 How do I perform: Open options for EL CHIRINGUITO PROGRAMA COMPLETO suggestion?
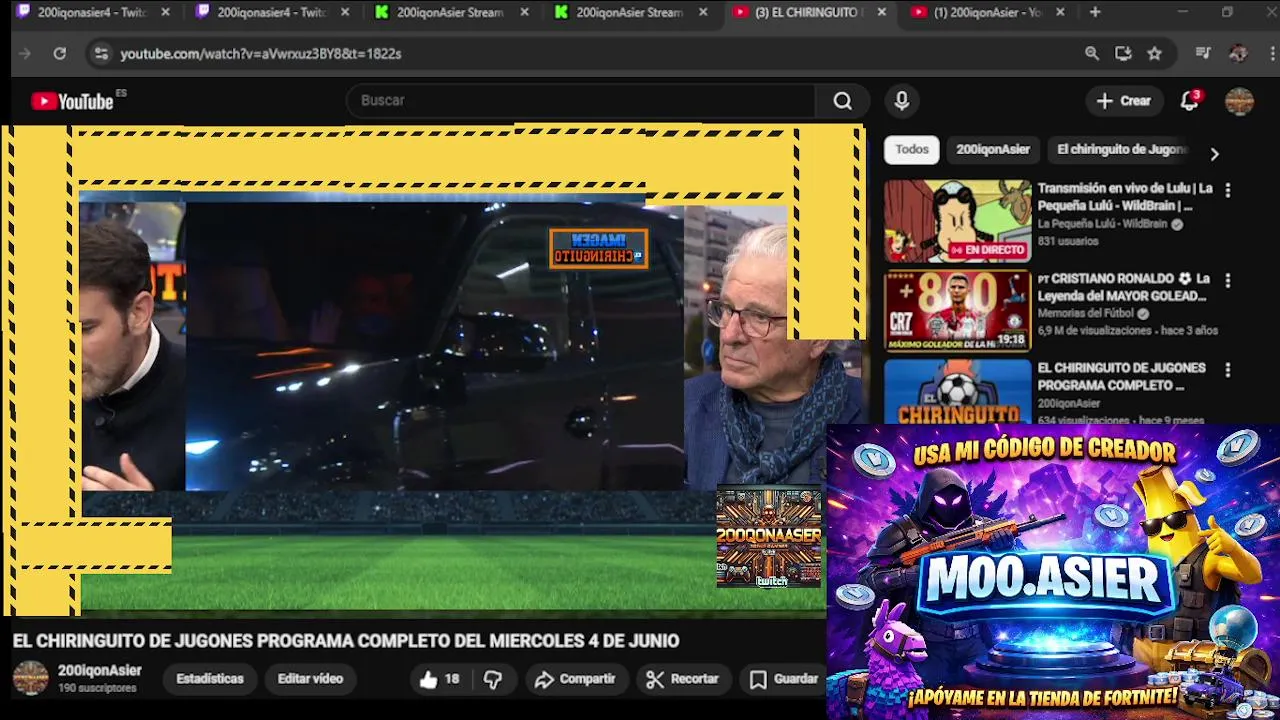(1228, 370)
